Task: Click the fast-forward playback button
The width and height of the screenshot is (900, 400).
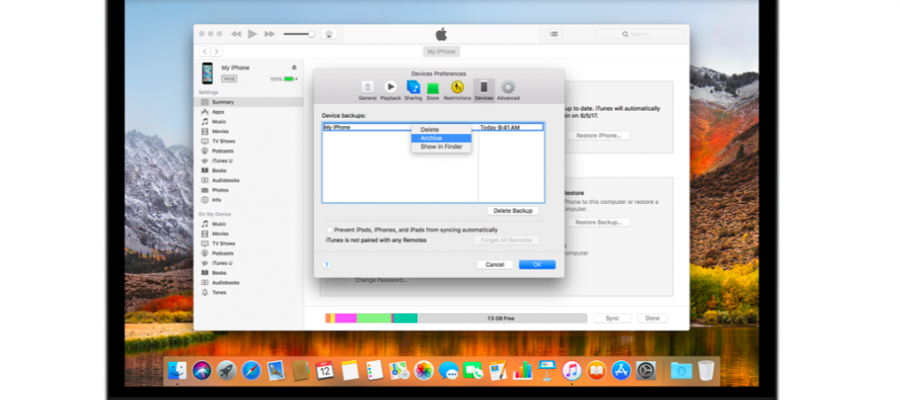Action: 269,34
